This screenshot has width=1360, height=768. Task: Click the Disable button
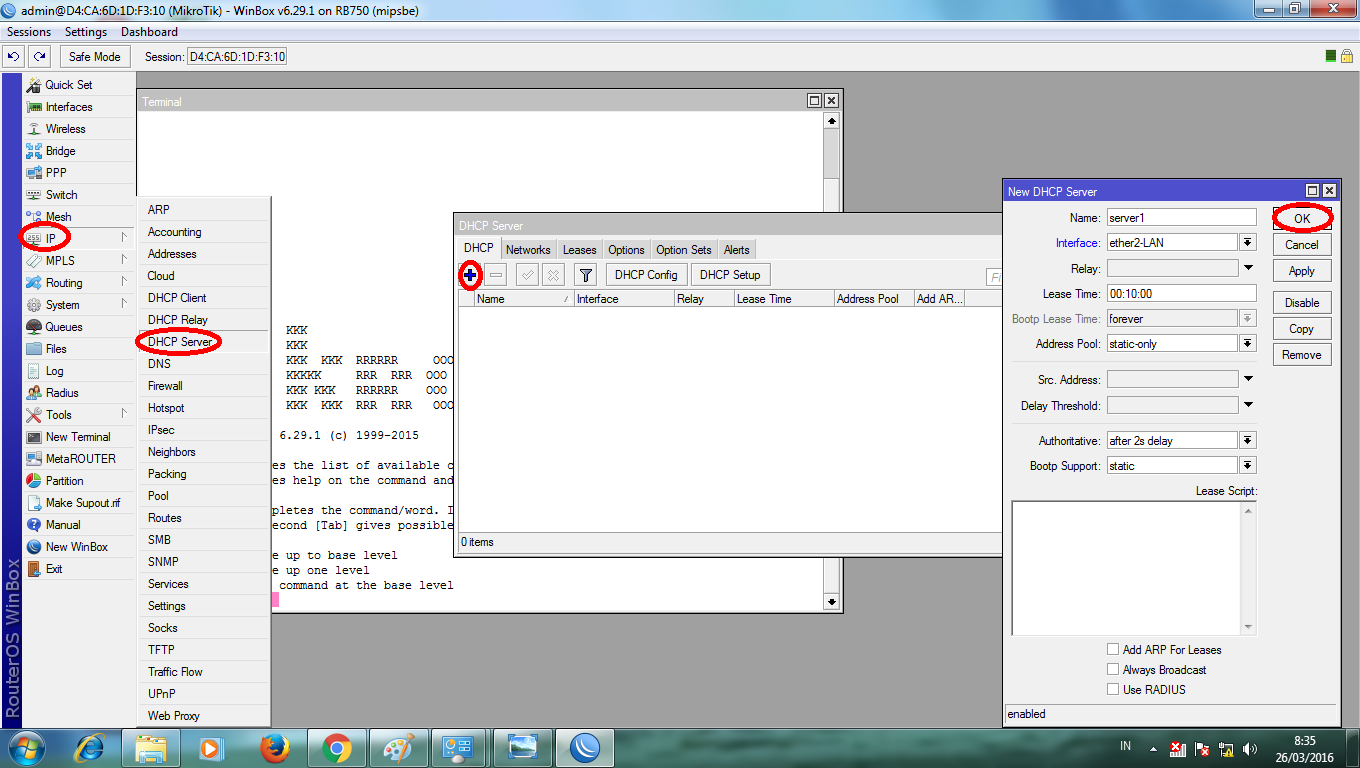click(1302, 303)
